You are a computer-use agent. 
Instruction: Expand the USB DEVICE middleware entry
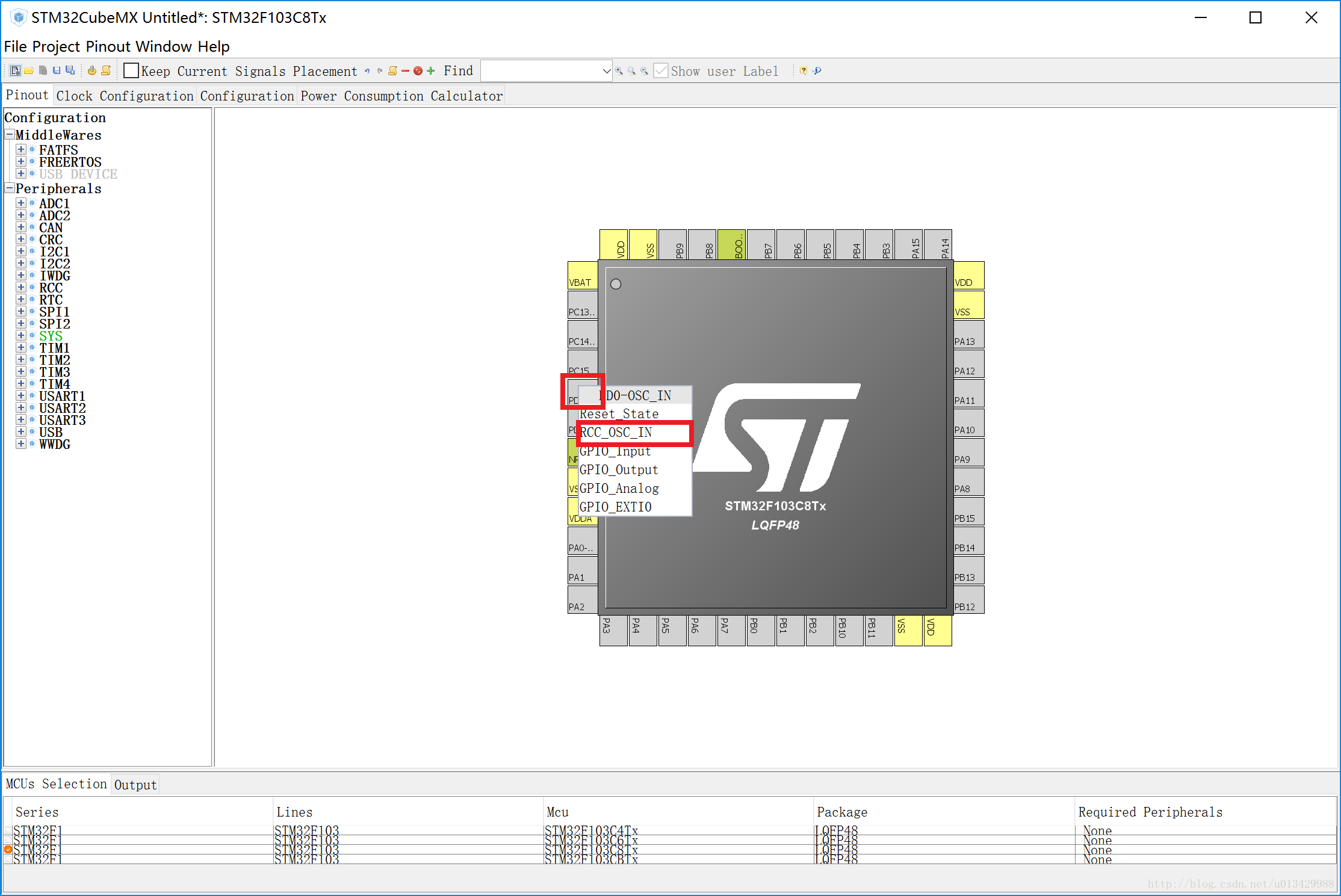tap(22, 174)
